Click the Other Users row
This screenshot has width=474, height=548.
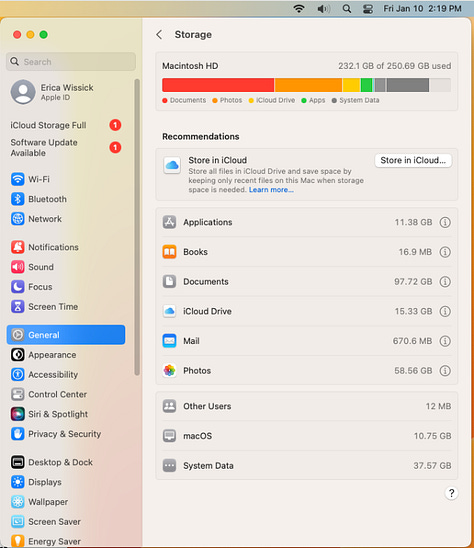click(x=307, y=406)
